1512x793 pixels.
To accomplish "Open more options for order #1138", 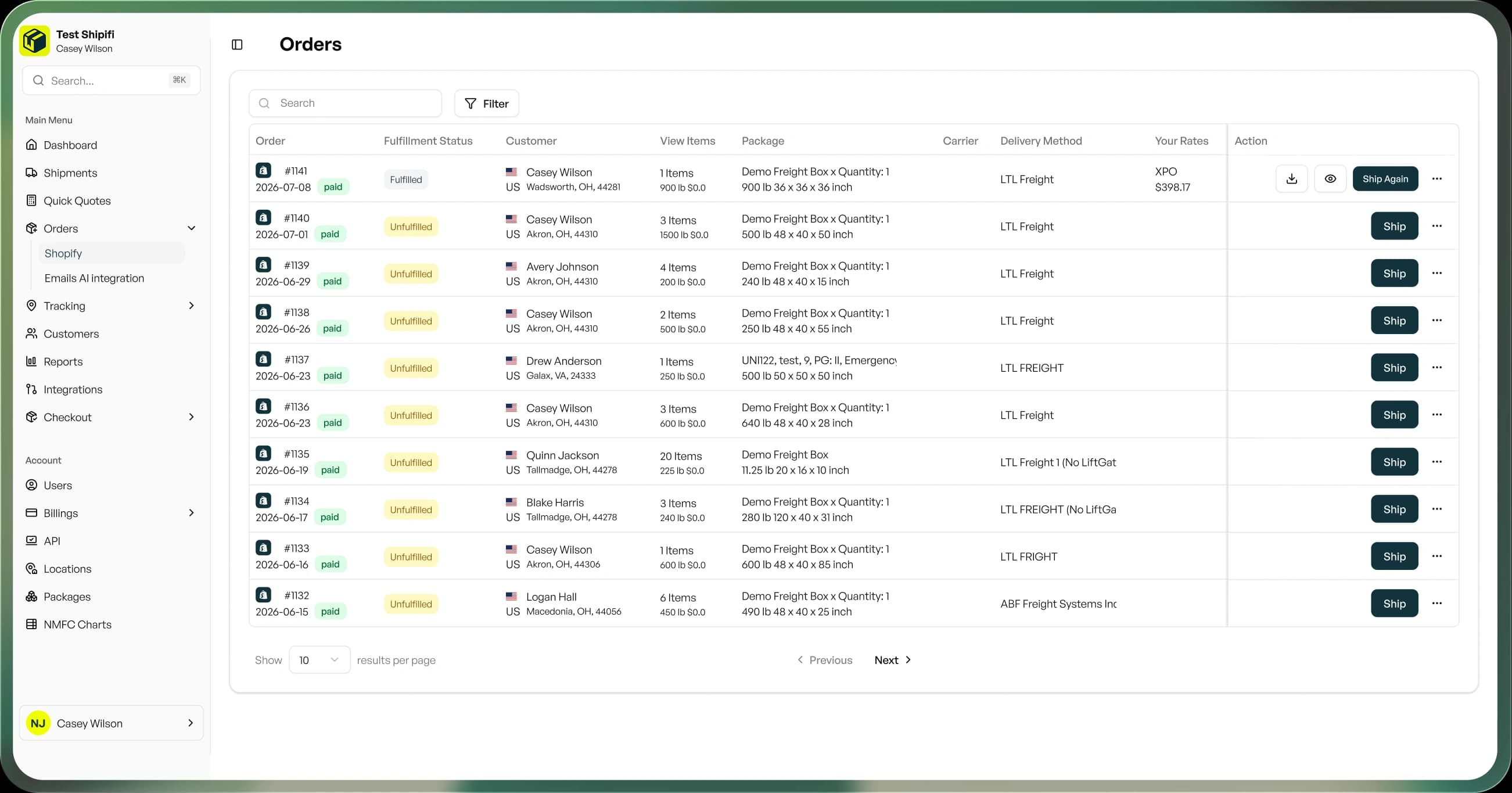I will [x=1437, y=321].
